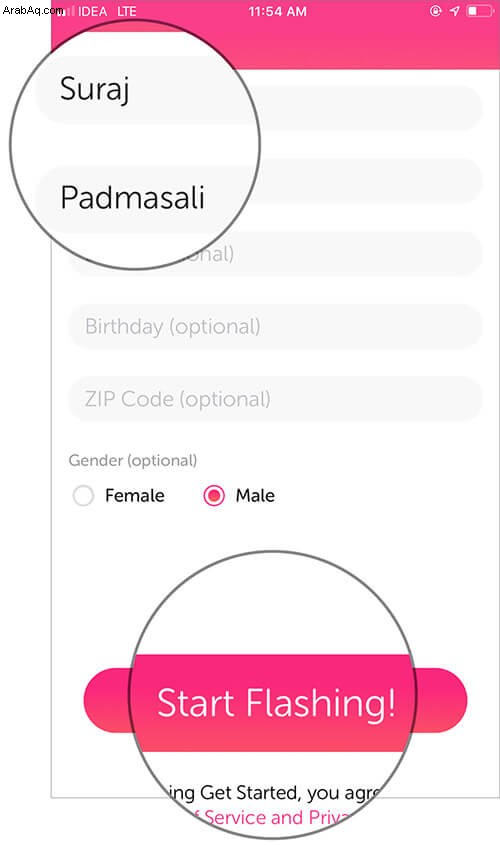Tap the rotation lock icon in status bar
The height and width of the screenshot is (845, 500).
point(435,11)
